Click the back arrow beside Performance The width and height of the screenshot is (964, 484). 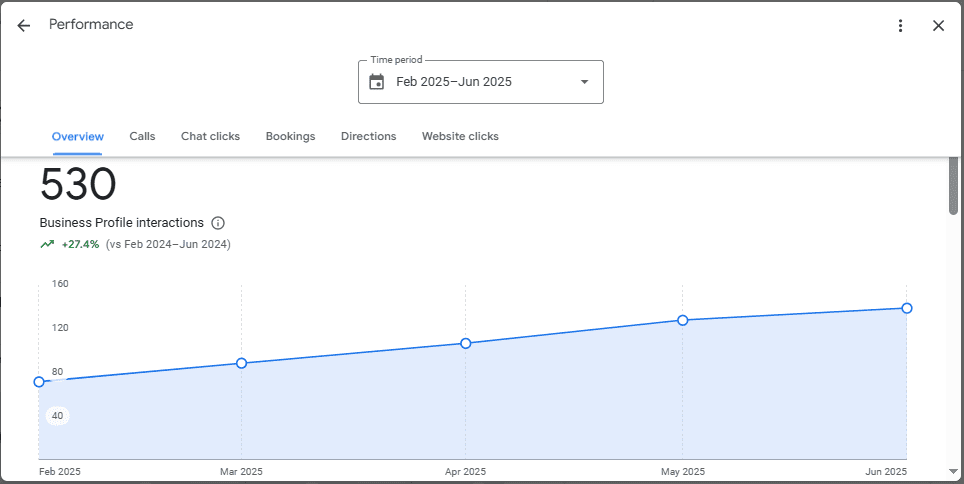24,26
